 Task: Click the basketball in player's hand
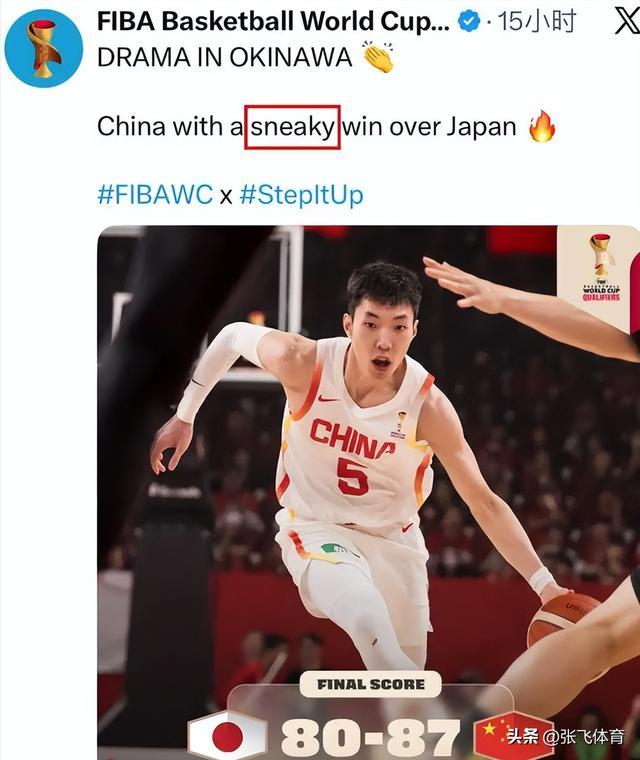click(562, 618)
